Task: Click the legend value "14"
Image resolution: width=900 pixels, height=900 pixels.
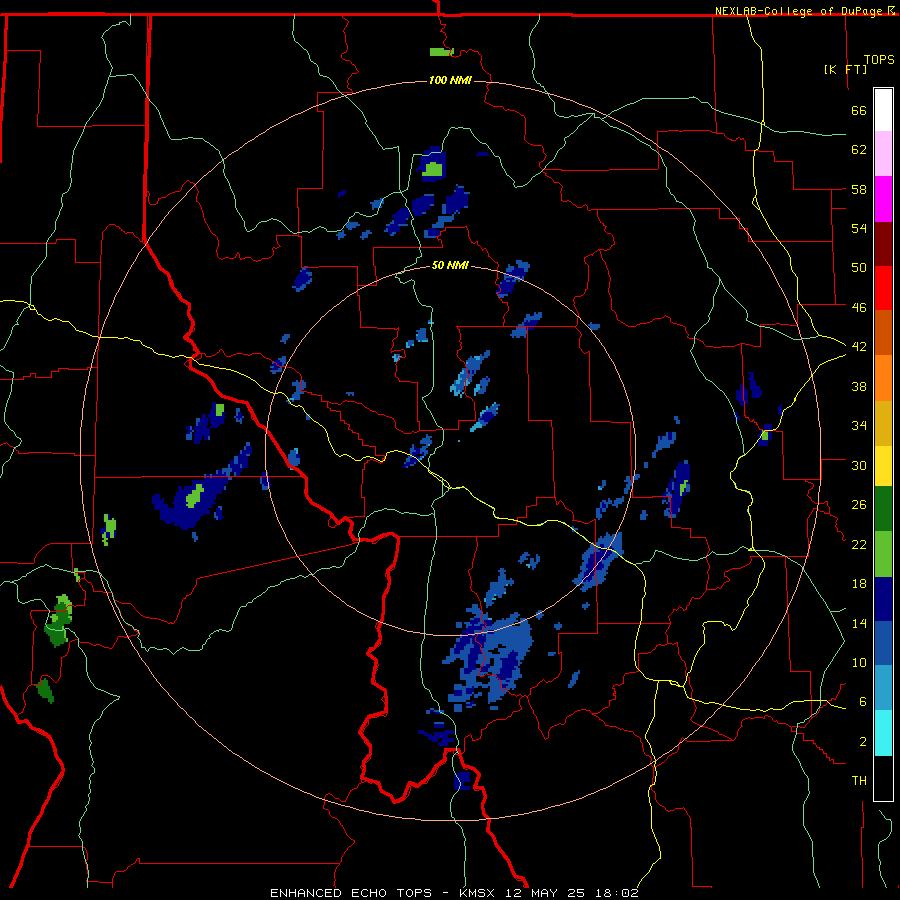Action: [x=859, y=623]
